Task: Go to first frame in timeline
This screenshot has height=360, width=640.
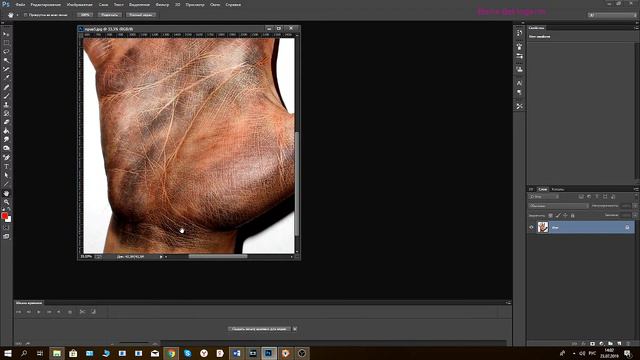Action: click(x=19, y=312)
